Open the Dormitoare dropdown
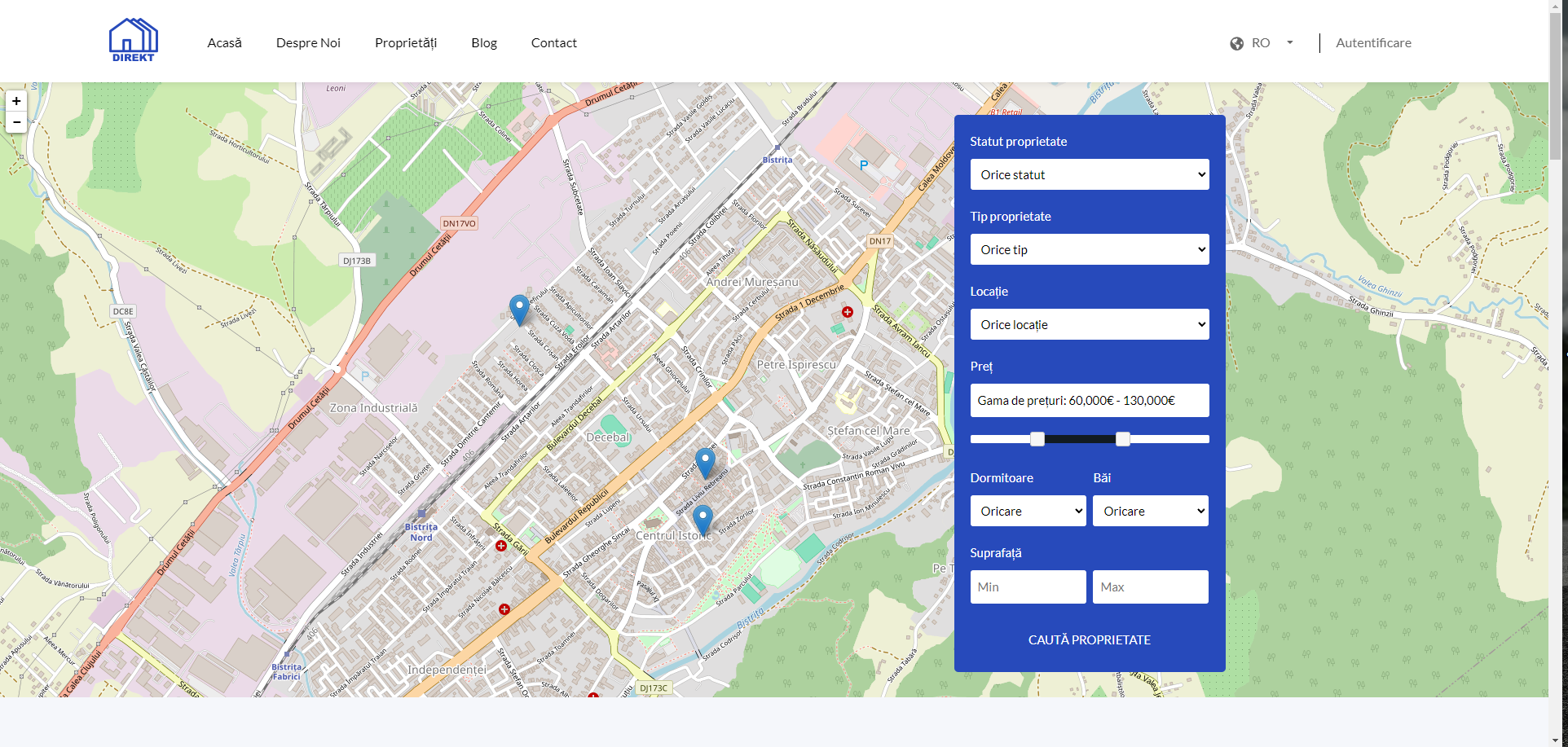The image size is (1568, 747). point(1027,511)
